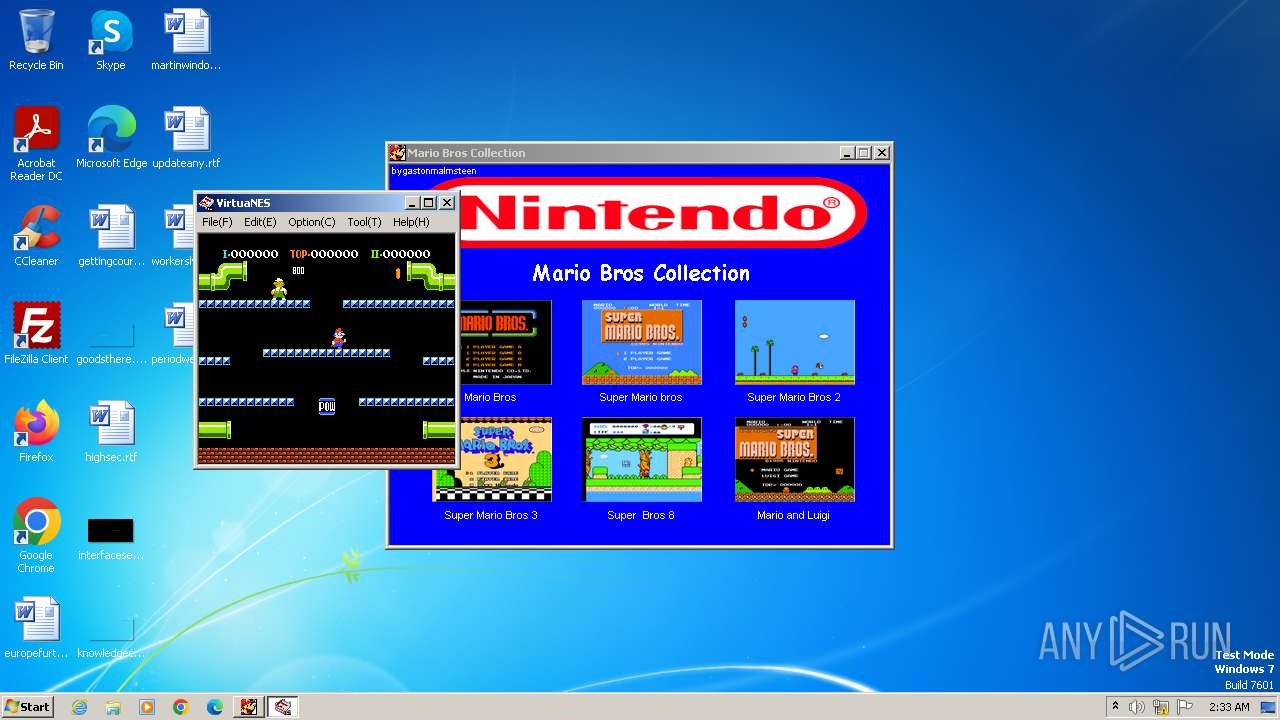Click the Mario and Luigi label

(x=793, y=515)
